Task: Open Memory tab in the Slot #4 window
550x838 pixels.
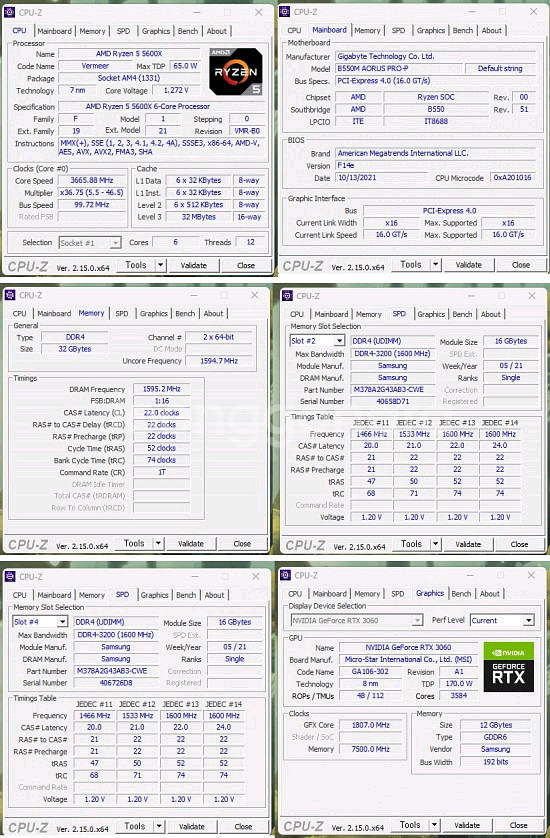Action: [x=91, y=595]
